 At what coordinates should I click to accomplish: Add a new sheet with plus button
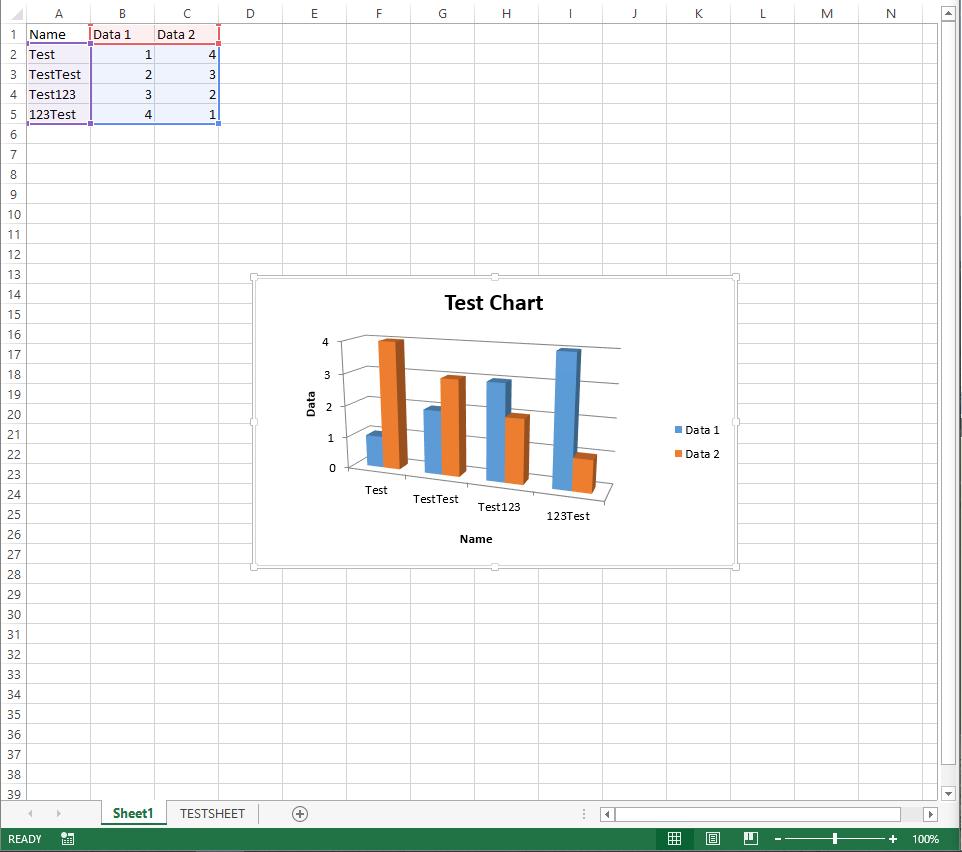[x=299, y=814]
